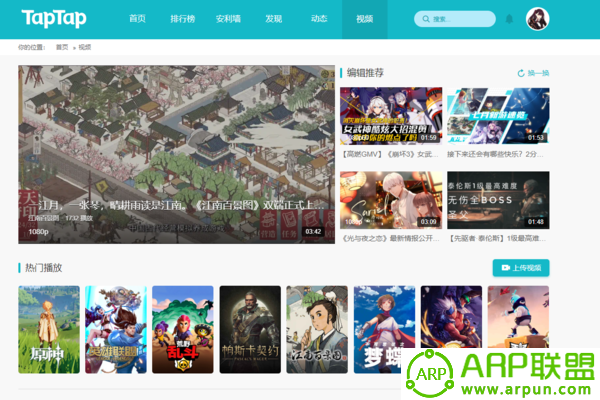Click the 编辑推荐 section heading
This screenshot has height=400, width=600.
click(x=365, y=73)
